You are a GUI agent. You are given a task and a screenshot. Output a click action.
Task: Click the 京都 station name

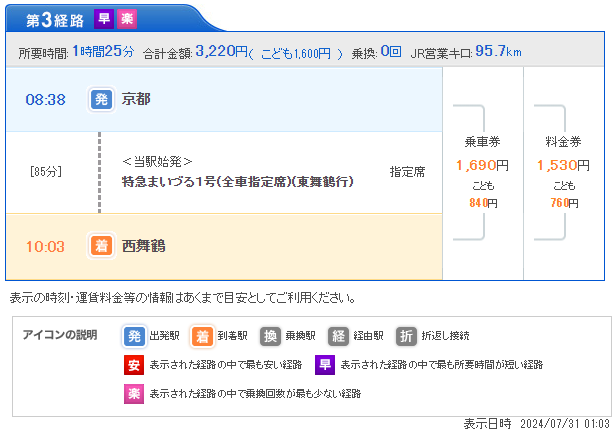[x=136, y=99]
